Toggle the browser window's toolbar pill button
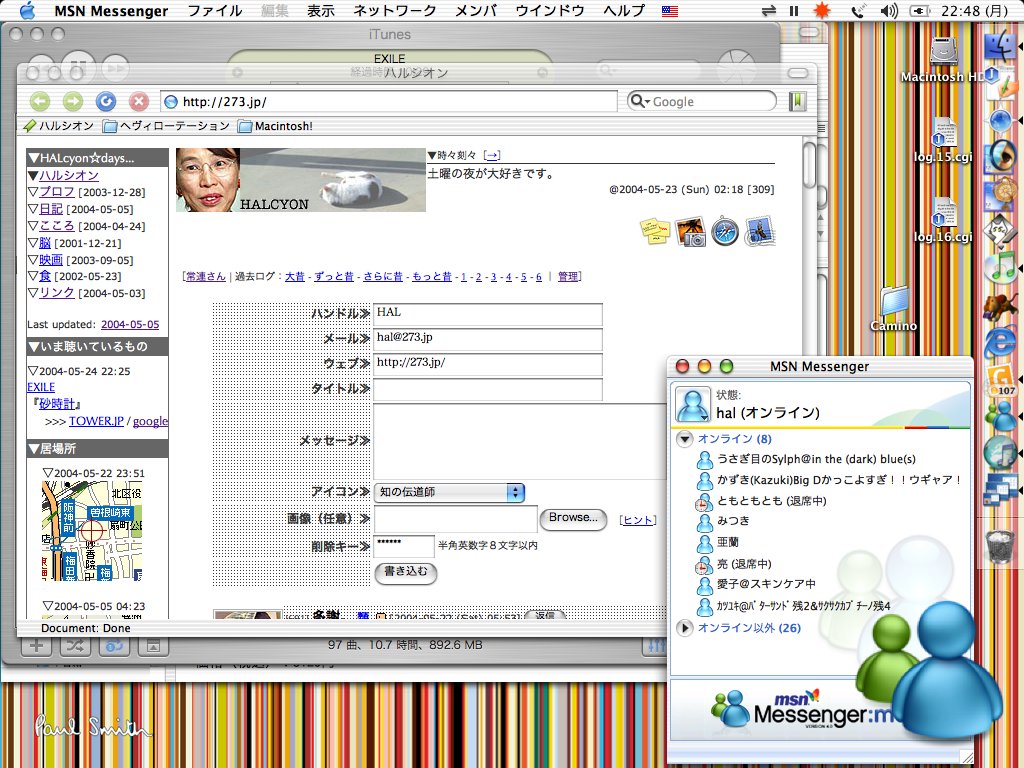 (x=797, y=73)
